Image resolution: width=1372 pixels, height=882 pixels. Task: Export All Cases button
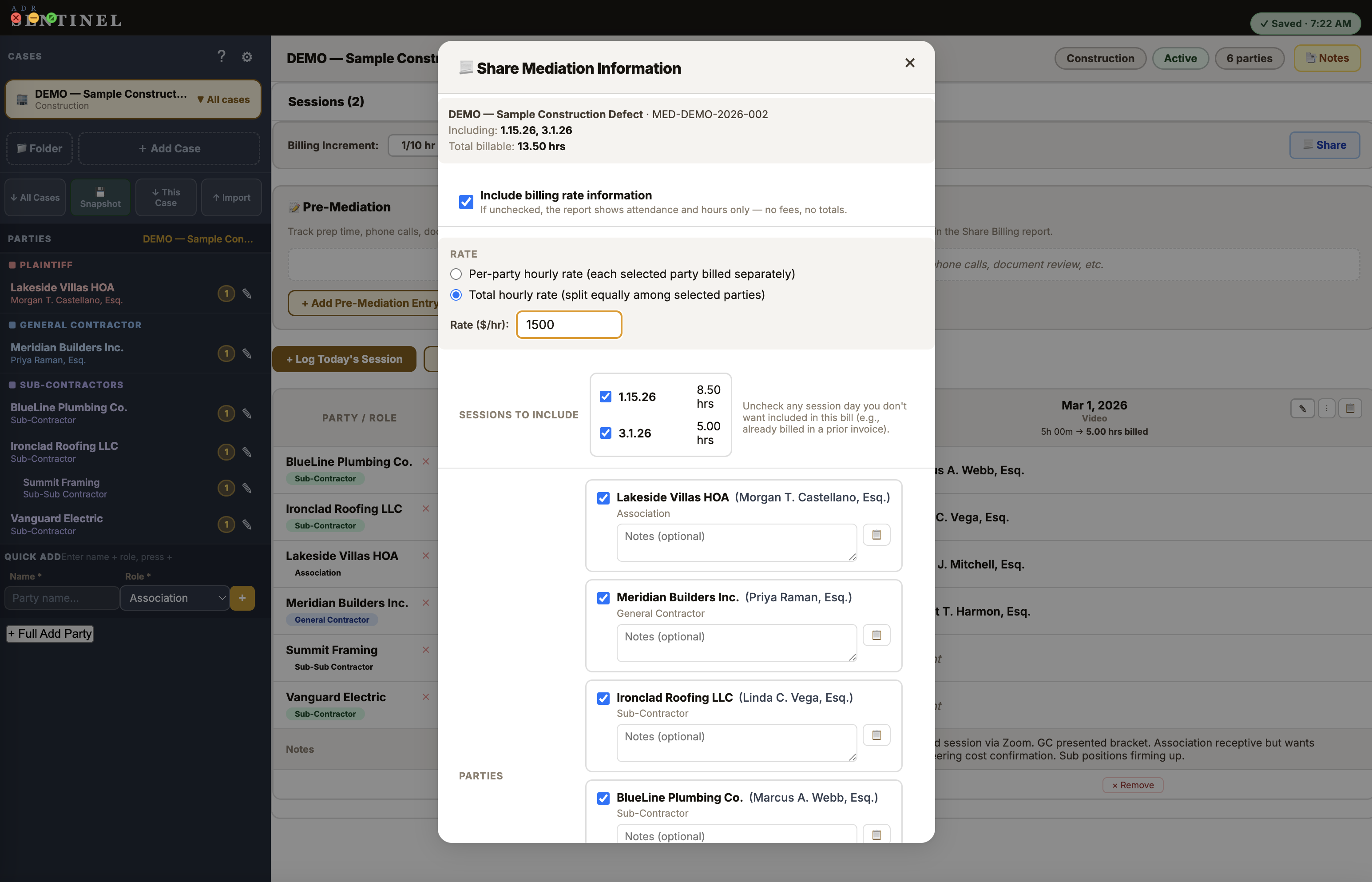35,198
